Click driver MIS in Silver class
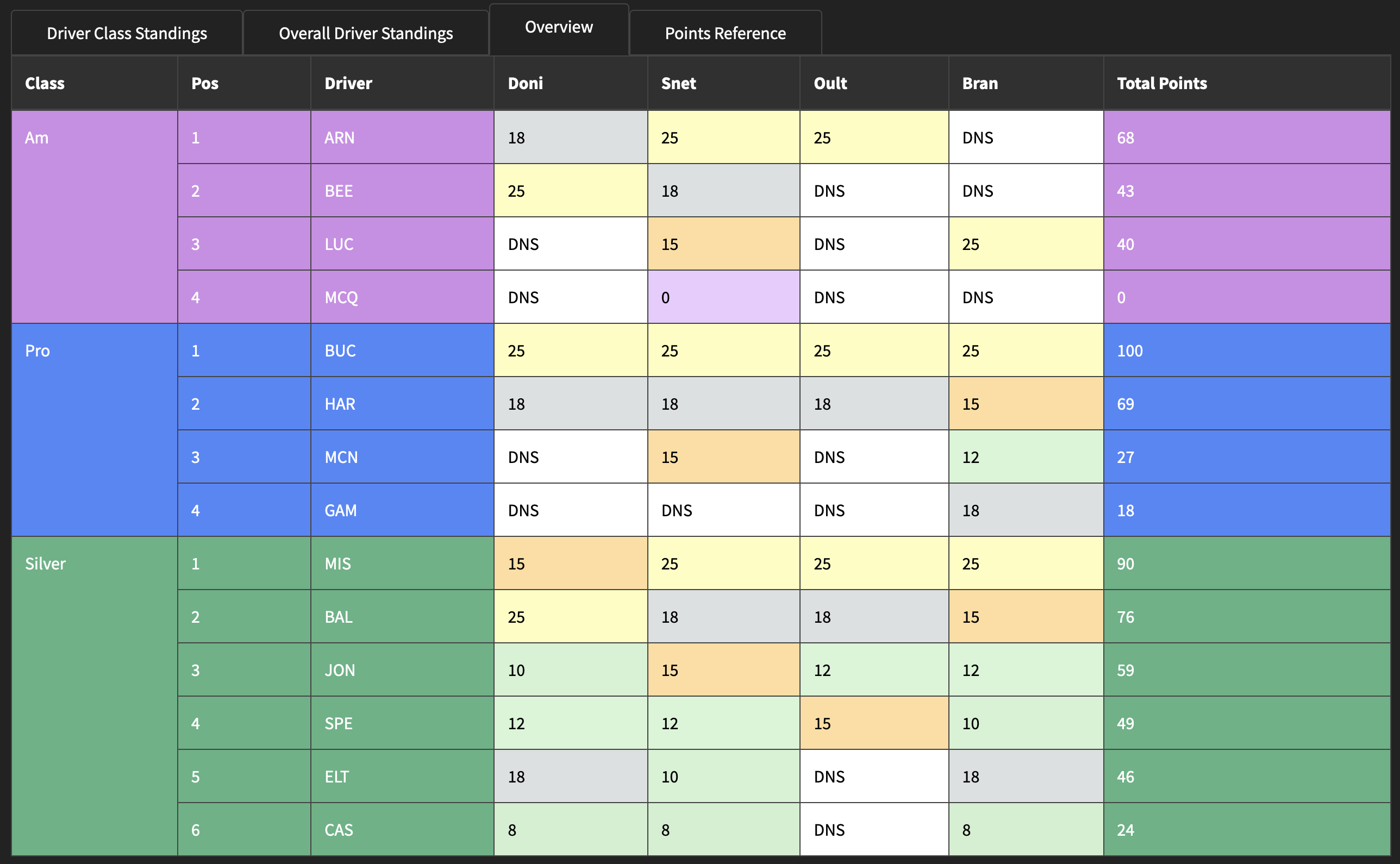The image size is (1400, 864). tap(337, 564)
